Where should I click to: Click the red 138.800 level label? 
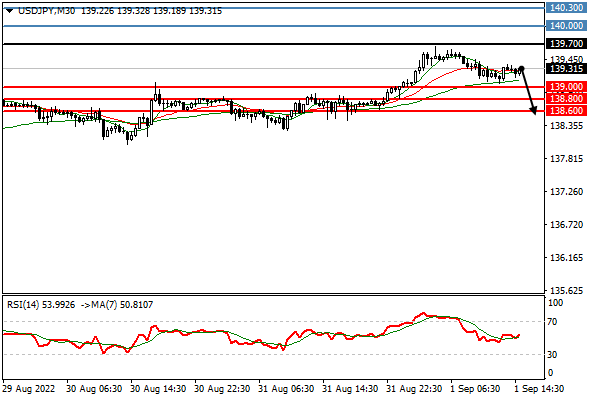pos(566,99)
